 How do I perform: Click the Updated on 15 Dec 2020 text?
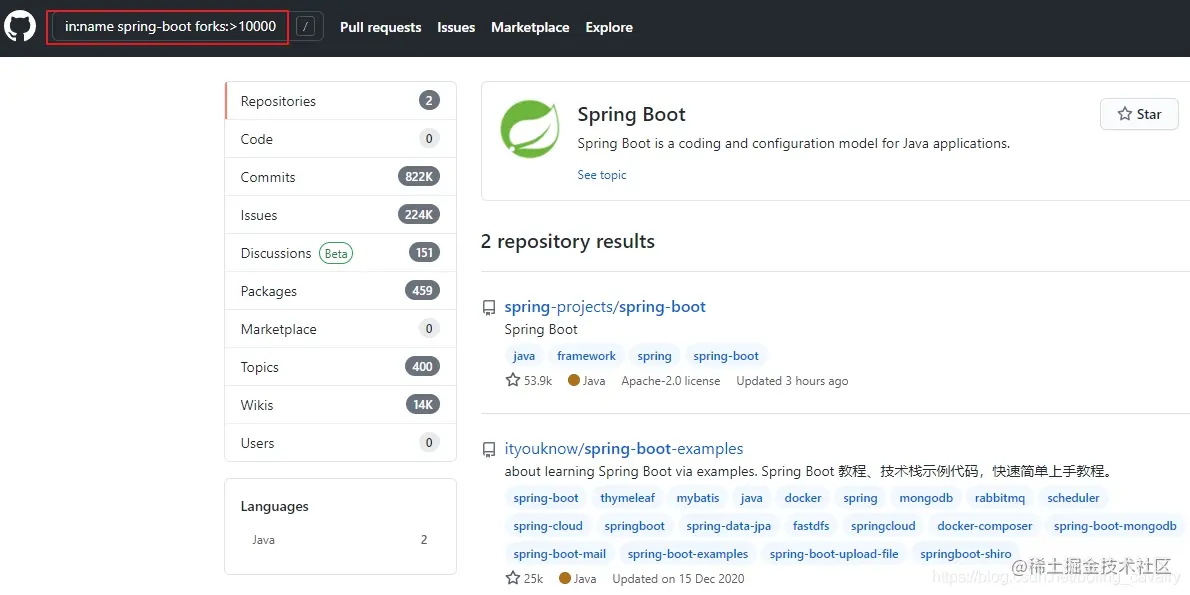click(x=680, y=578)
